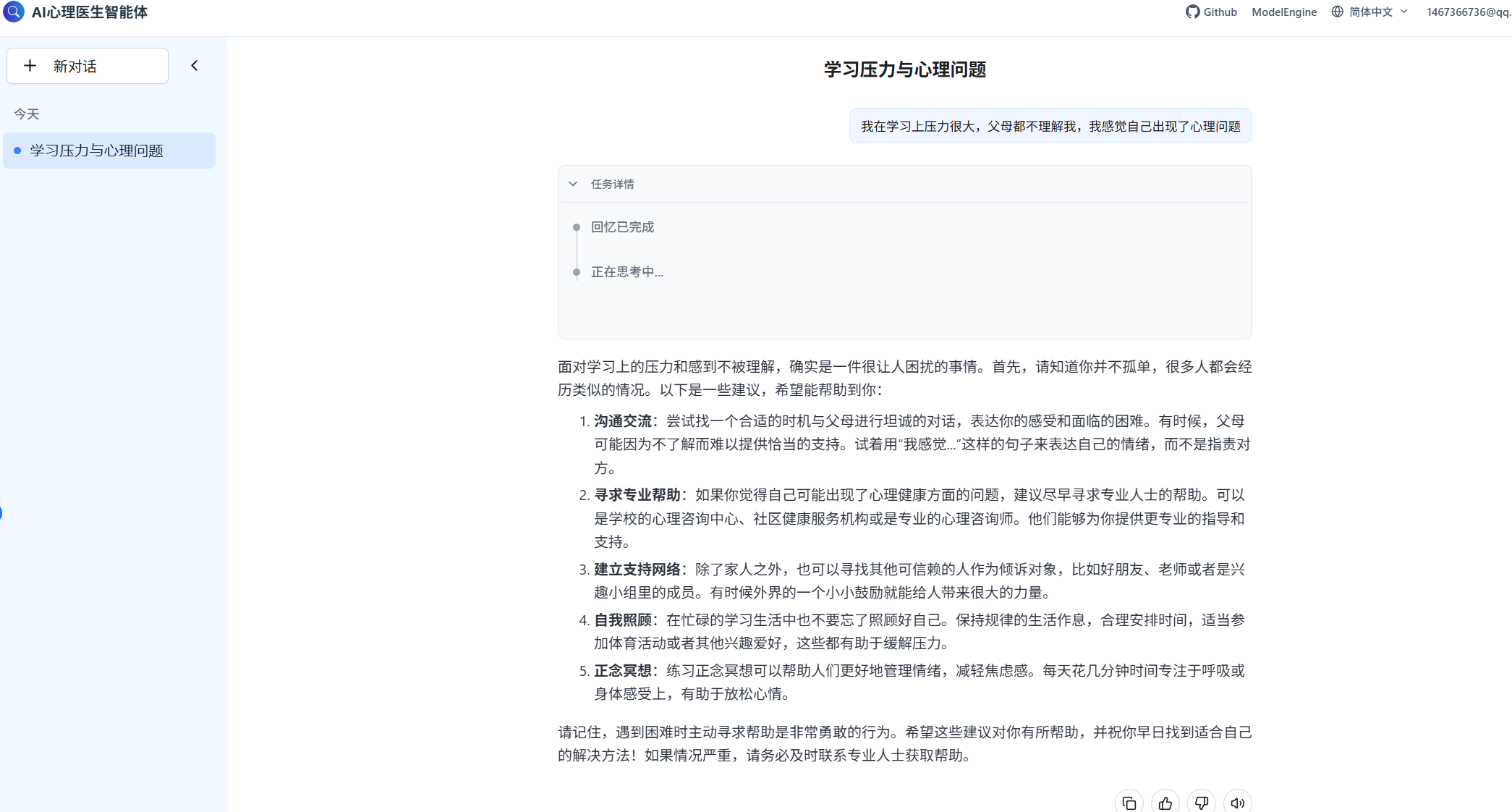This screenshot has width=1512, height=812.
Task: Copy the assistant's reply
Action: tap(1129, 803)
